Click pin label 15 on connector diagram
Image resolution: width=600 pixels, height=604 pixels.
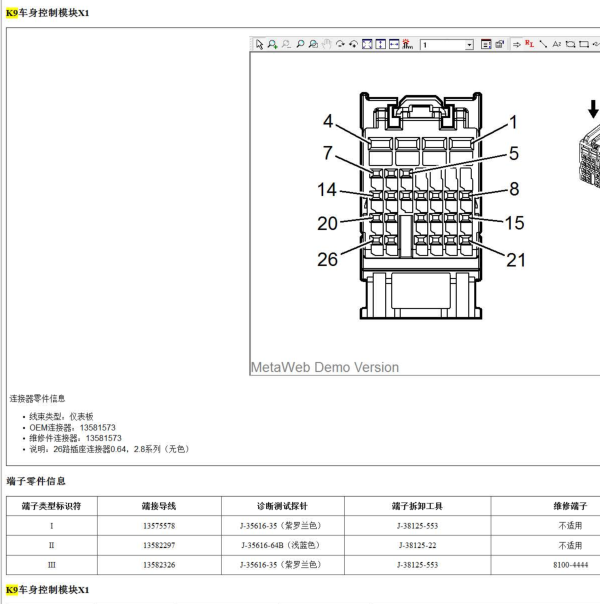coord(515,223)
